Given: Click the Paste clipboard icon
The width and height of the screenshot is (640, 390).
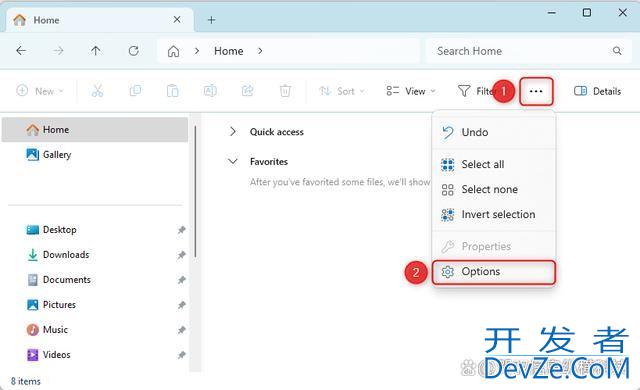Looking at the screenshot, I should point(173,91).
